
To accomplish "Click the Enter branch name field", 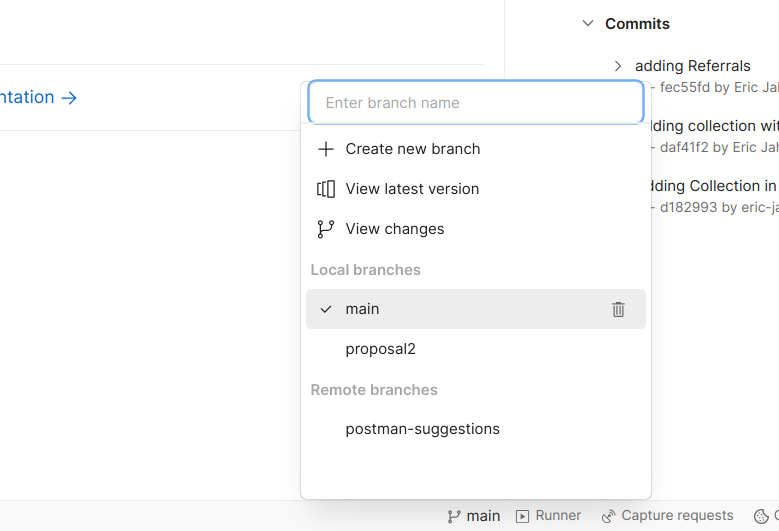I will pos(475,102).
